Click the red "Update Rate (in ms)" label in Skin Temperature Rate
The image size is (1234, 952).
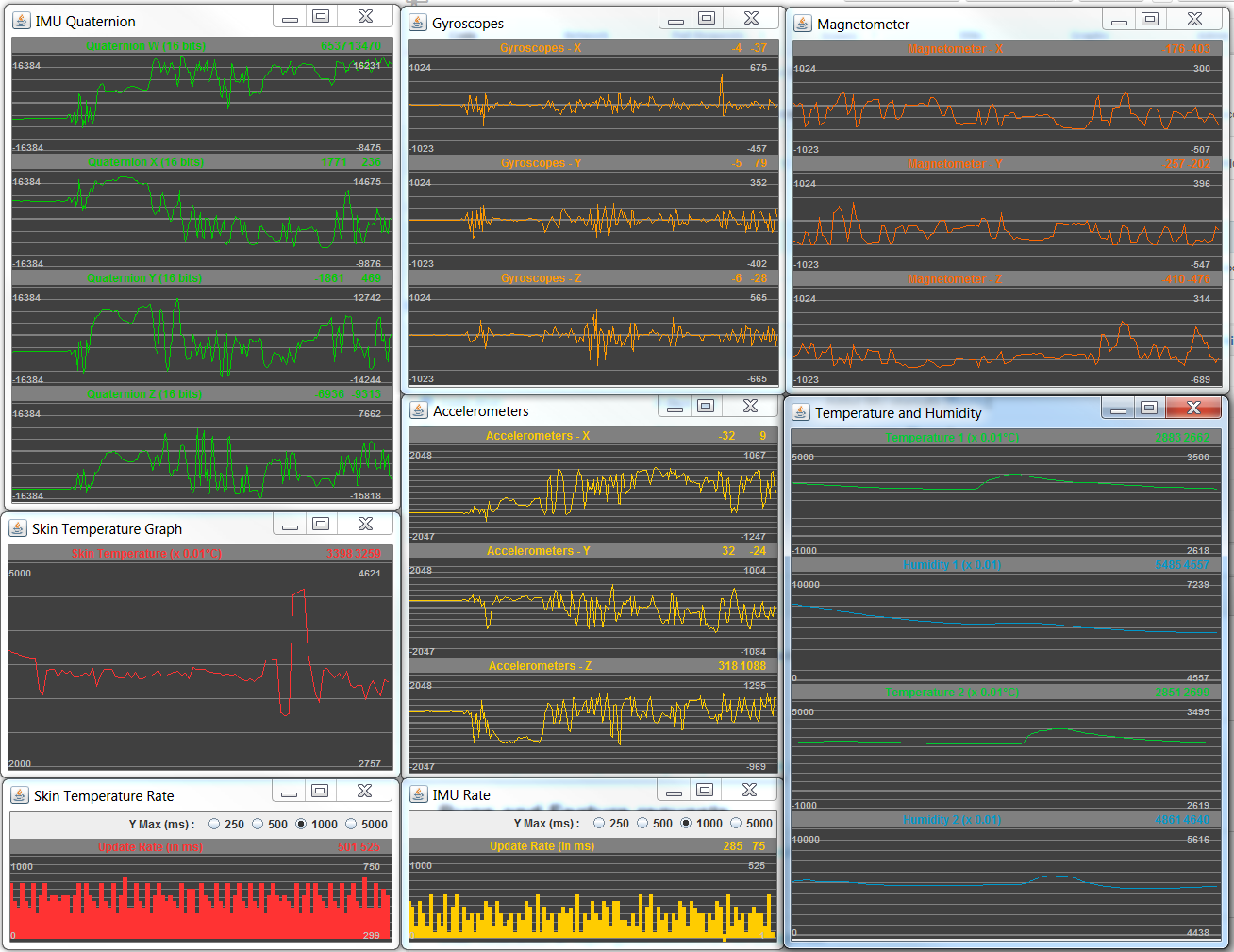150,847
